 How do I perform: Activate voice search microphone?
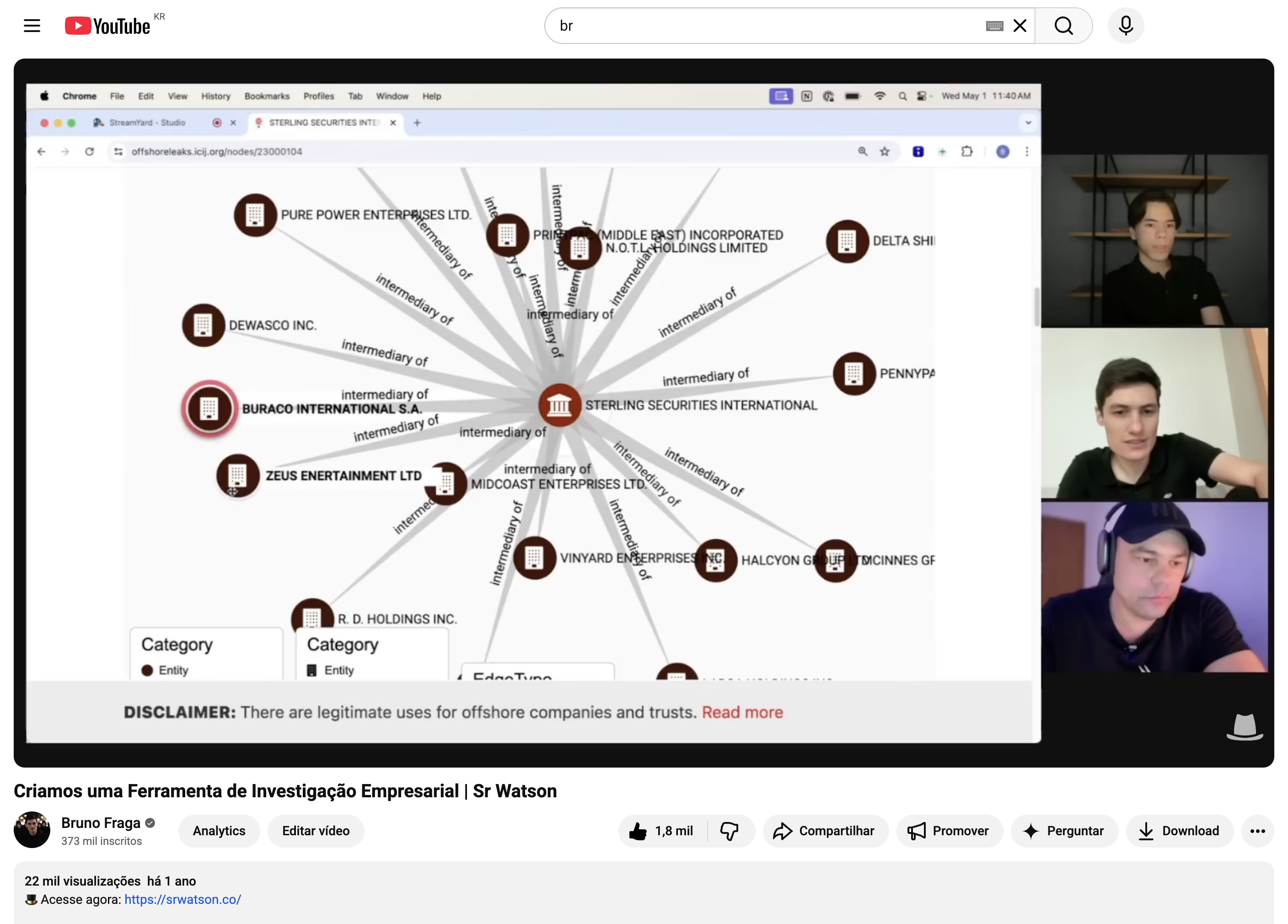click(x=1126, y=26)
